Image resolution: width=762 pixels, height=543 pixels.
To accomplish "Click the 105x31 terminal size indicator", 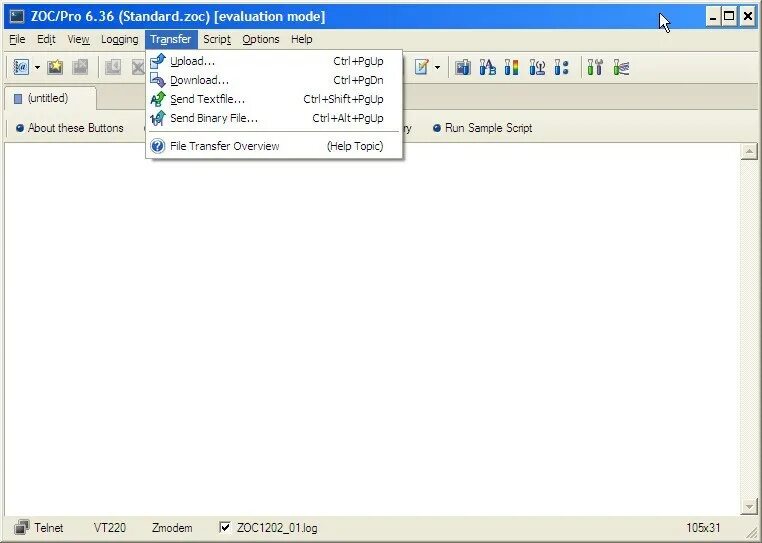I will (x=703, y=527).
